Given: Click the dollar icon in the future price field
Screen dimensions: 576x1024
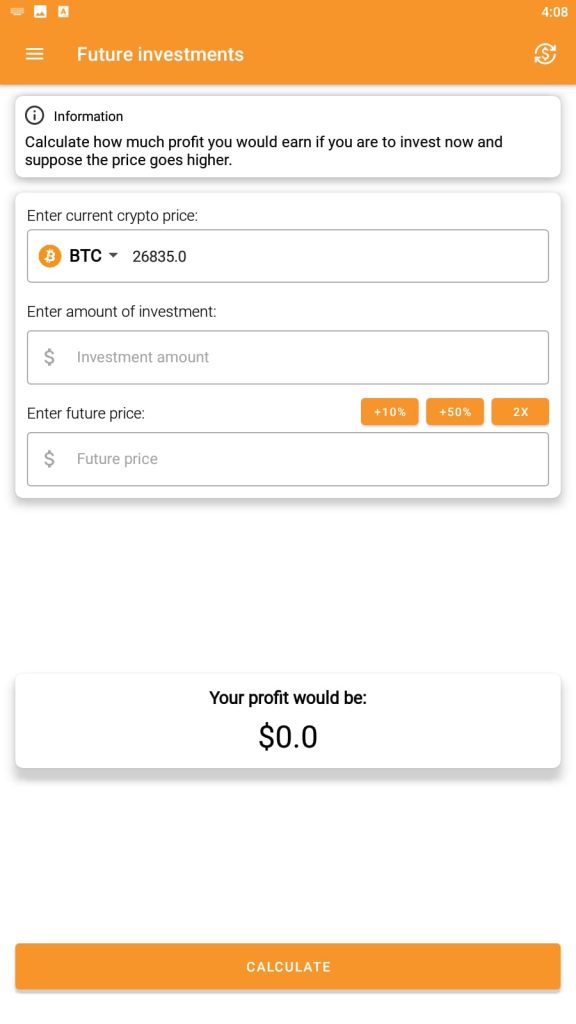Looking at the screenshot, I should tap(48, 459).
